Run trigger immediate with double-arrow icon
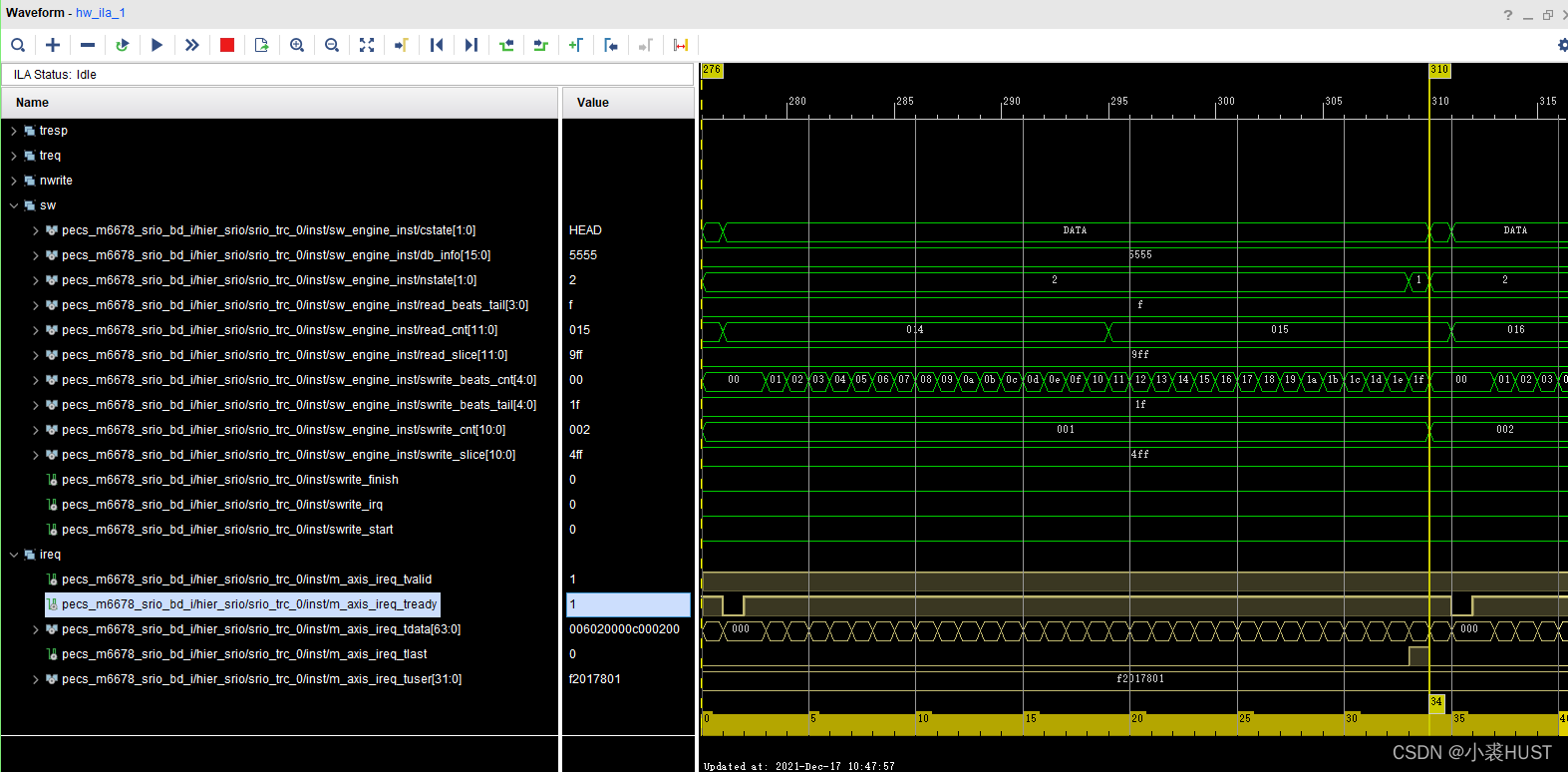The height and width of the screenshot is (772, 1568). 192,45
